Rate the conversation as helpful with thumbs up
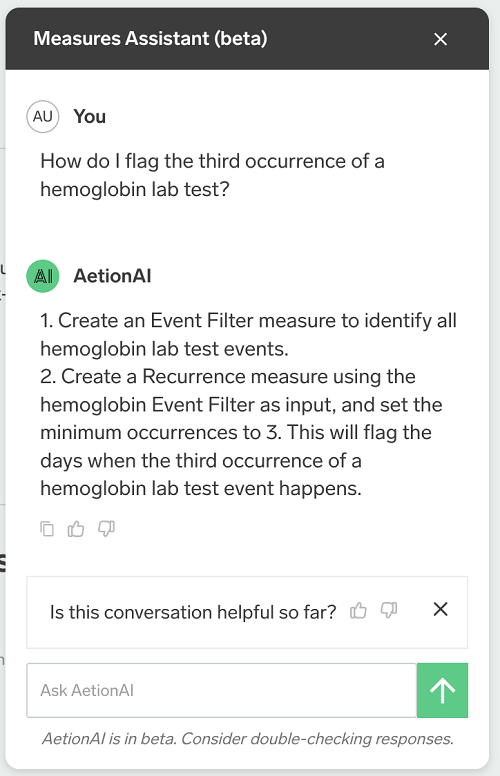Screen dimensions: 500x776 click(x=358, y=611)
